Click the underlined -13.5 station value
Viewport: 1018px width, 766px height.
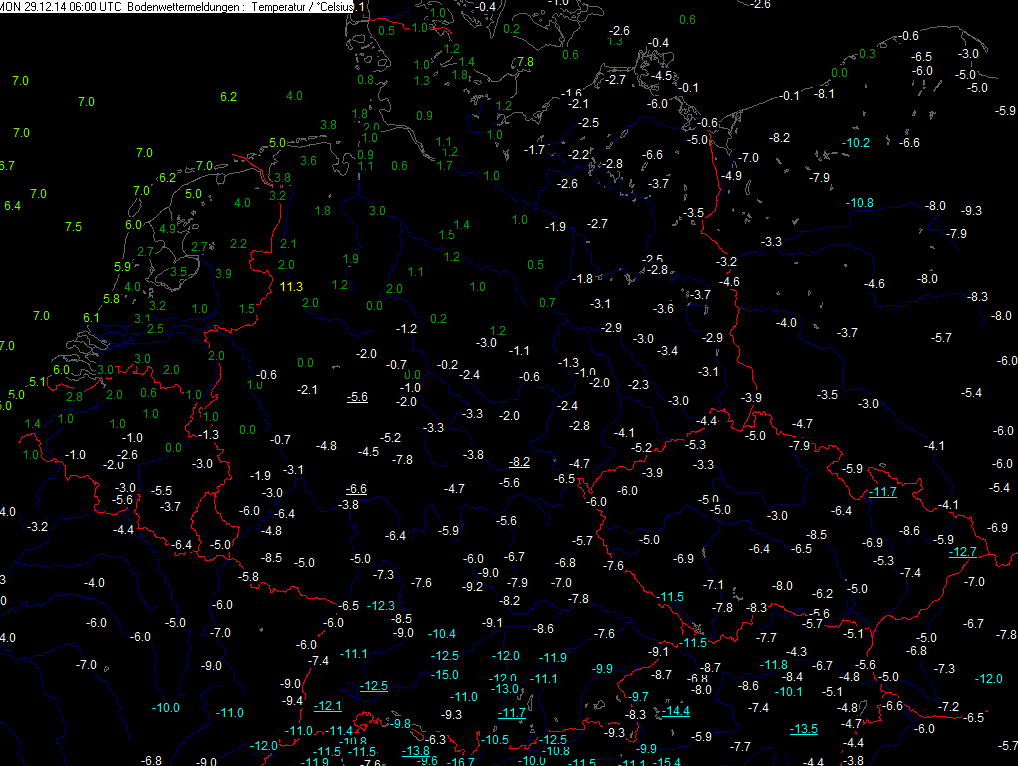(x=804, y=729)
